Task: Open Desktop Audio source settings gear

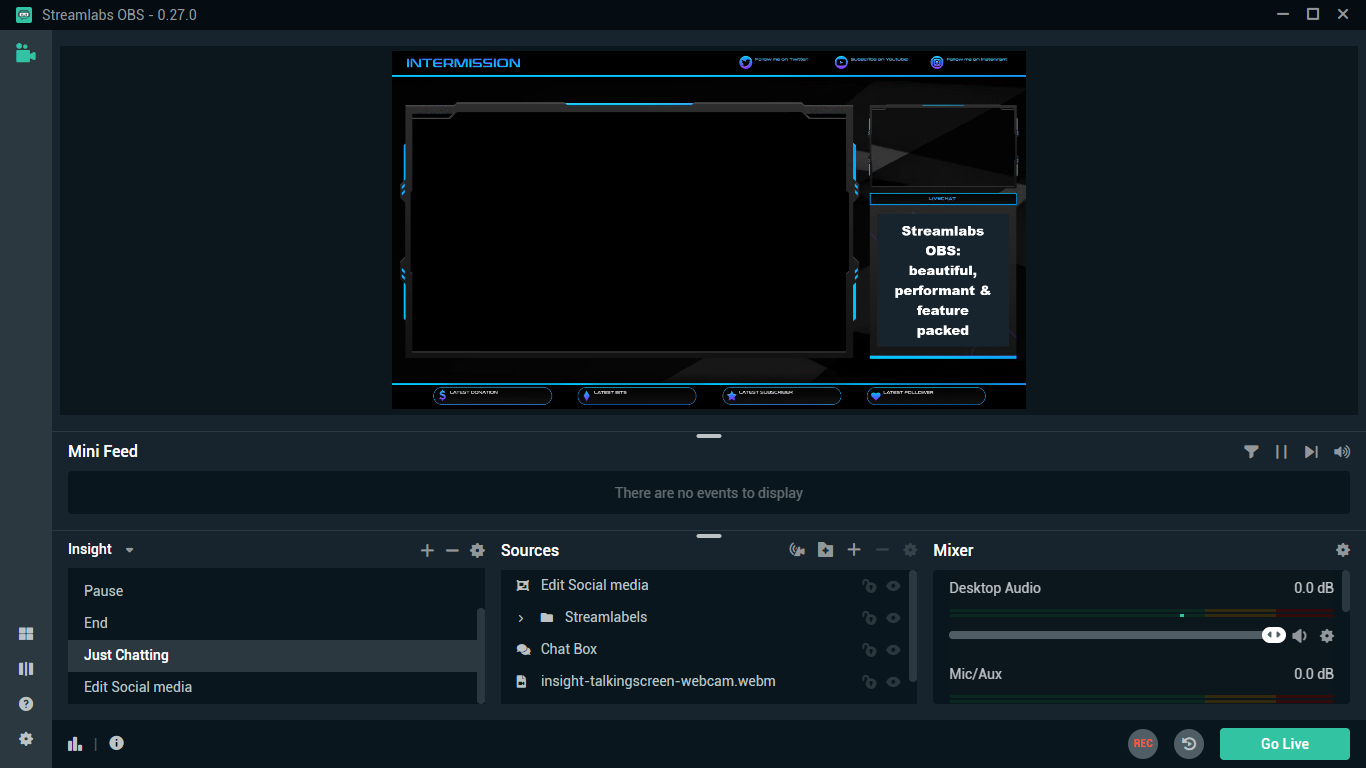Action: [1327, 636]
